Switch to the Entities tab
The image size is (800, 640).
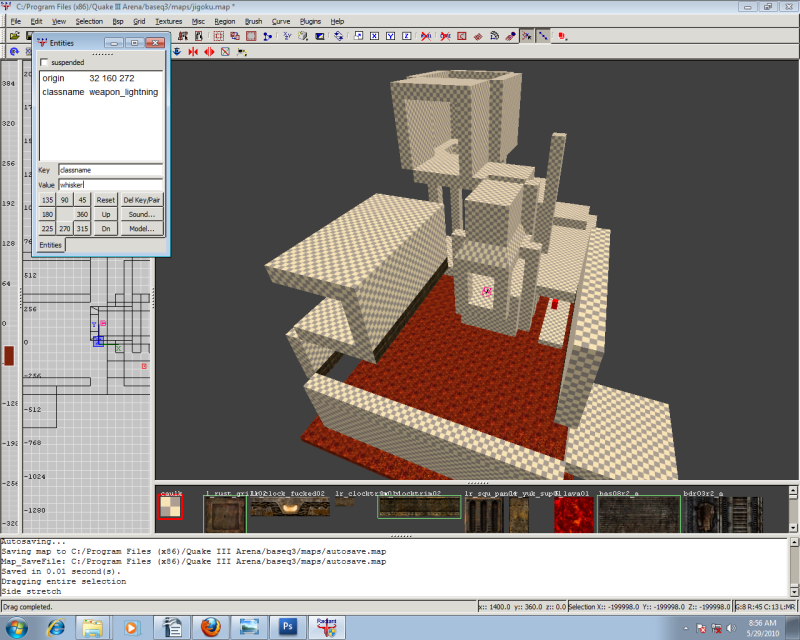[51, 245]
